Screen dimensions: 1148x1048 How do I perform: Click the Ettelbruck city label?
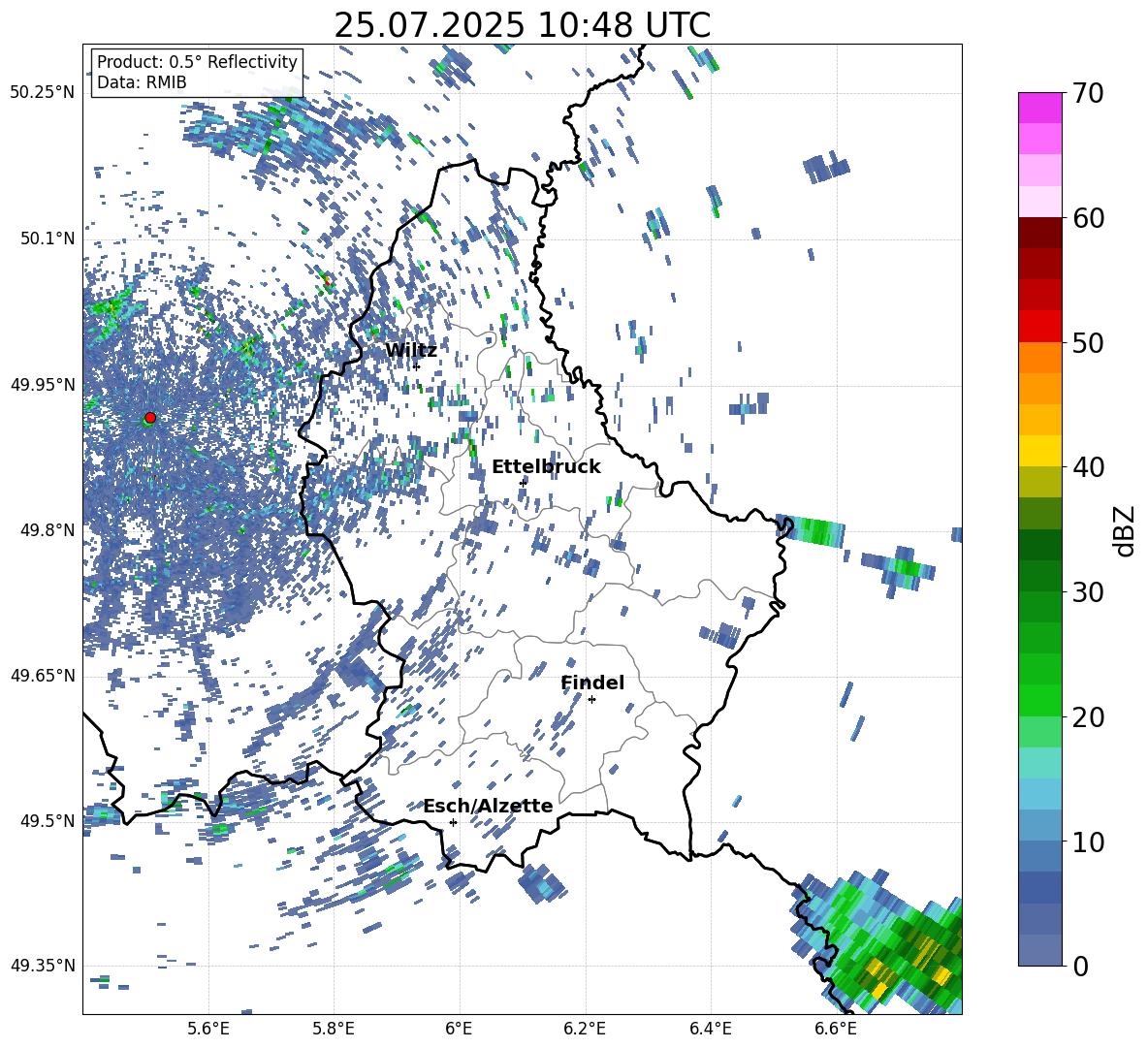(546, 467)
